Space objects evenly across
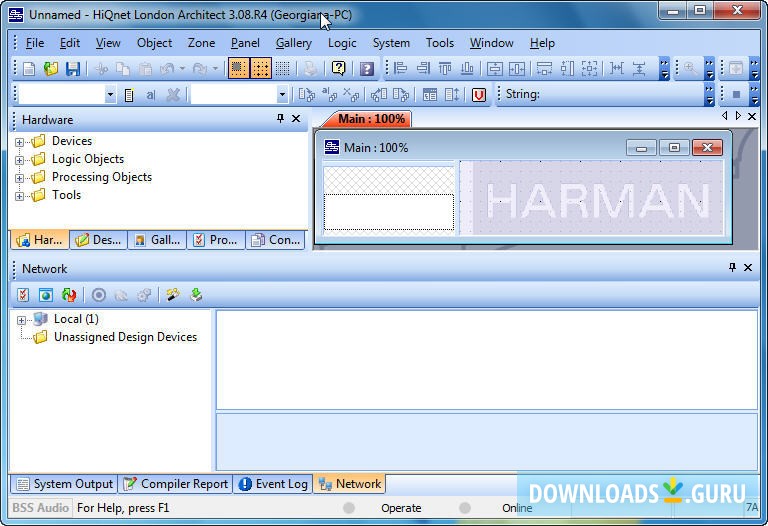This screenshot has width=768, height=526. tap(617, 69)
